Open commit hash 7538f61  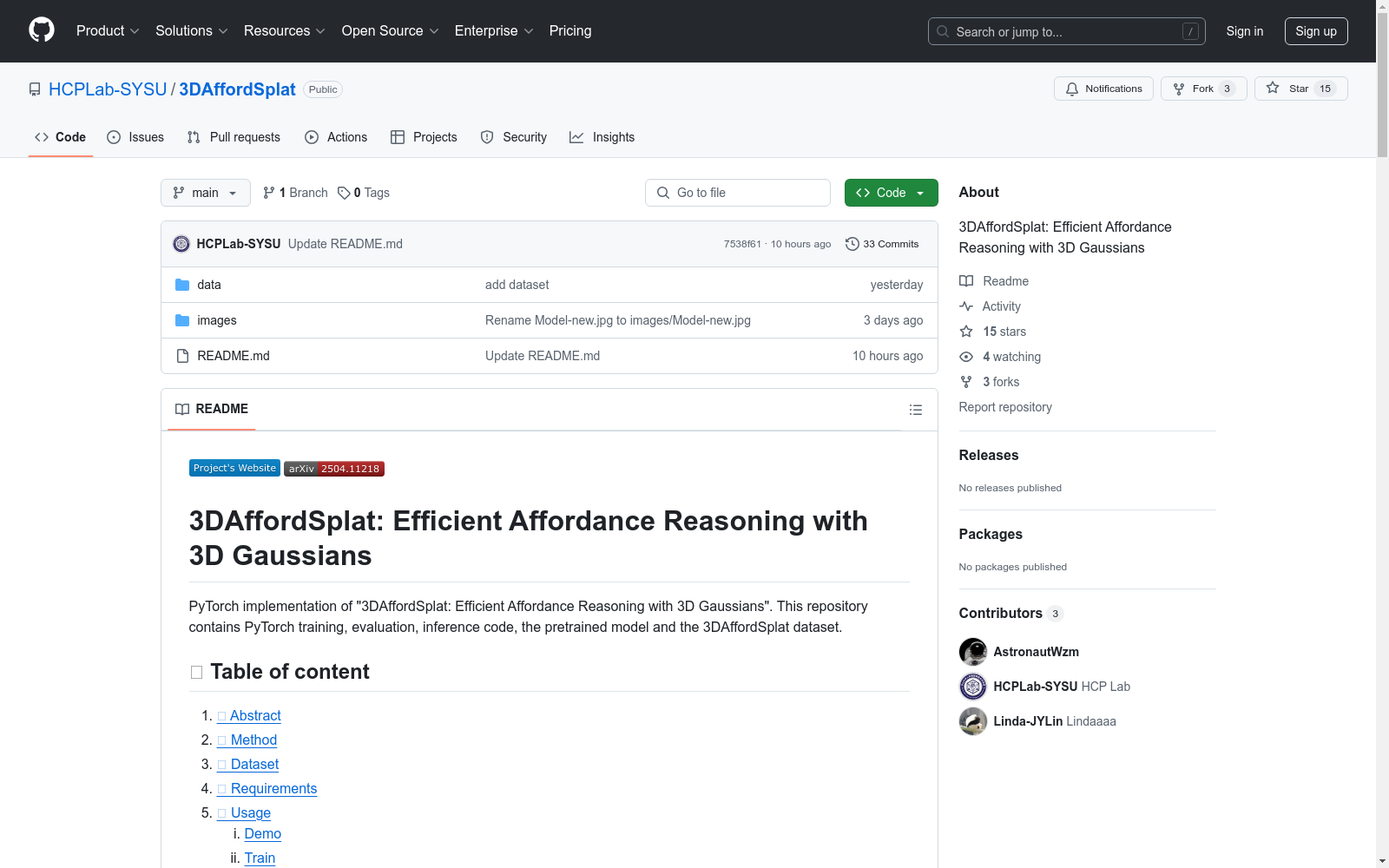tap(742, 244)
